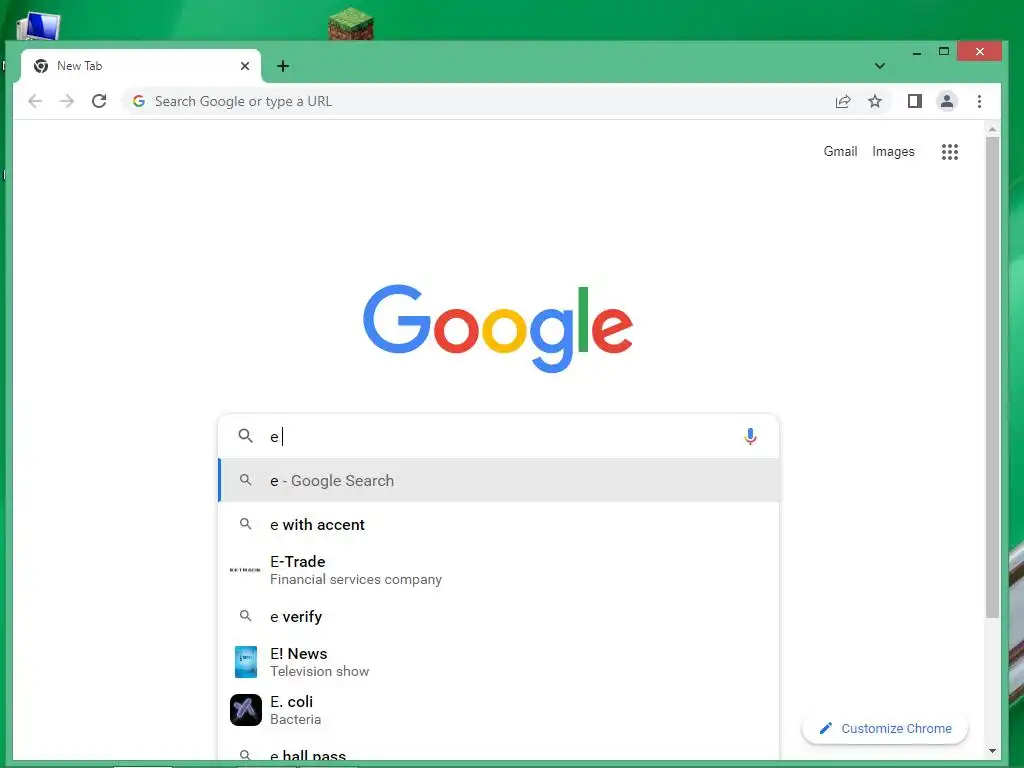Click the magnifier icon in search box
This screenshot has width=1024, height=768.
[246, 436]
